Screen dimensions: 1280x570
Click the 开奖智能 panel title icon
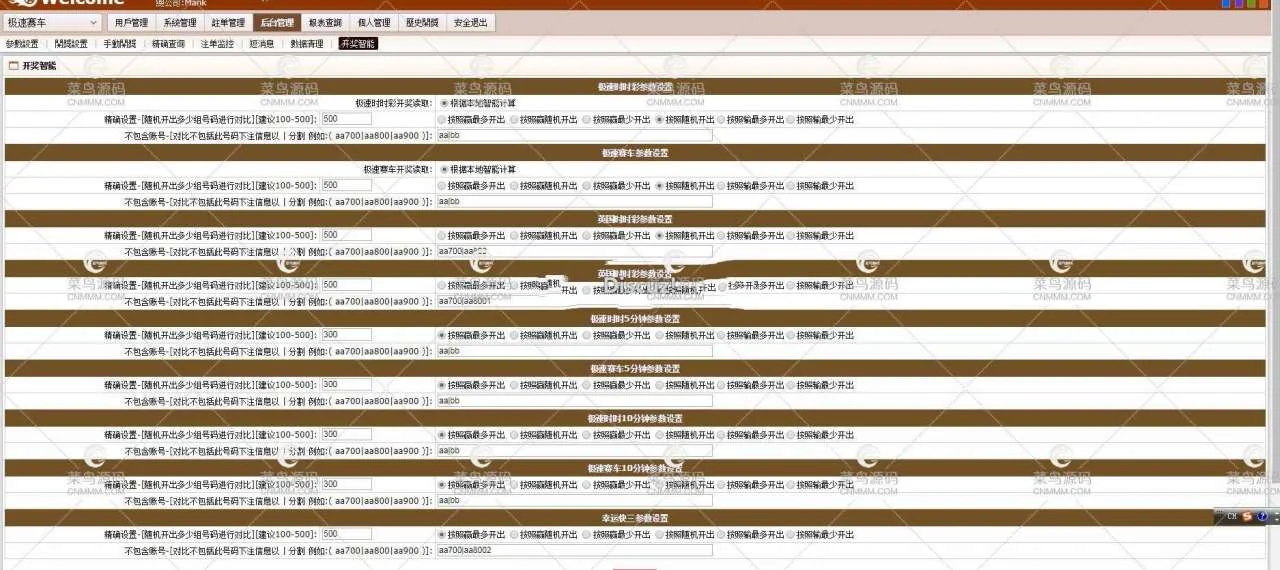click(14, 66)
